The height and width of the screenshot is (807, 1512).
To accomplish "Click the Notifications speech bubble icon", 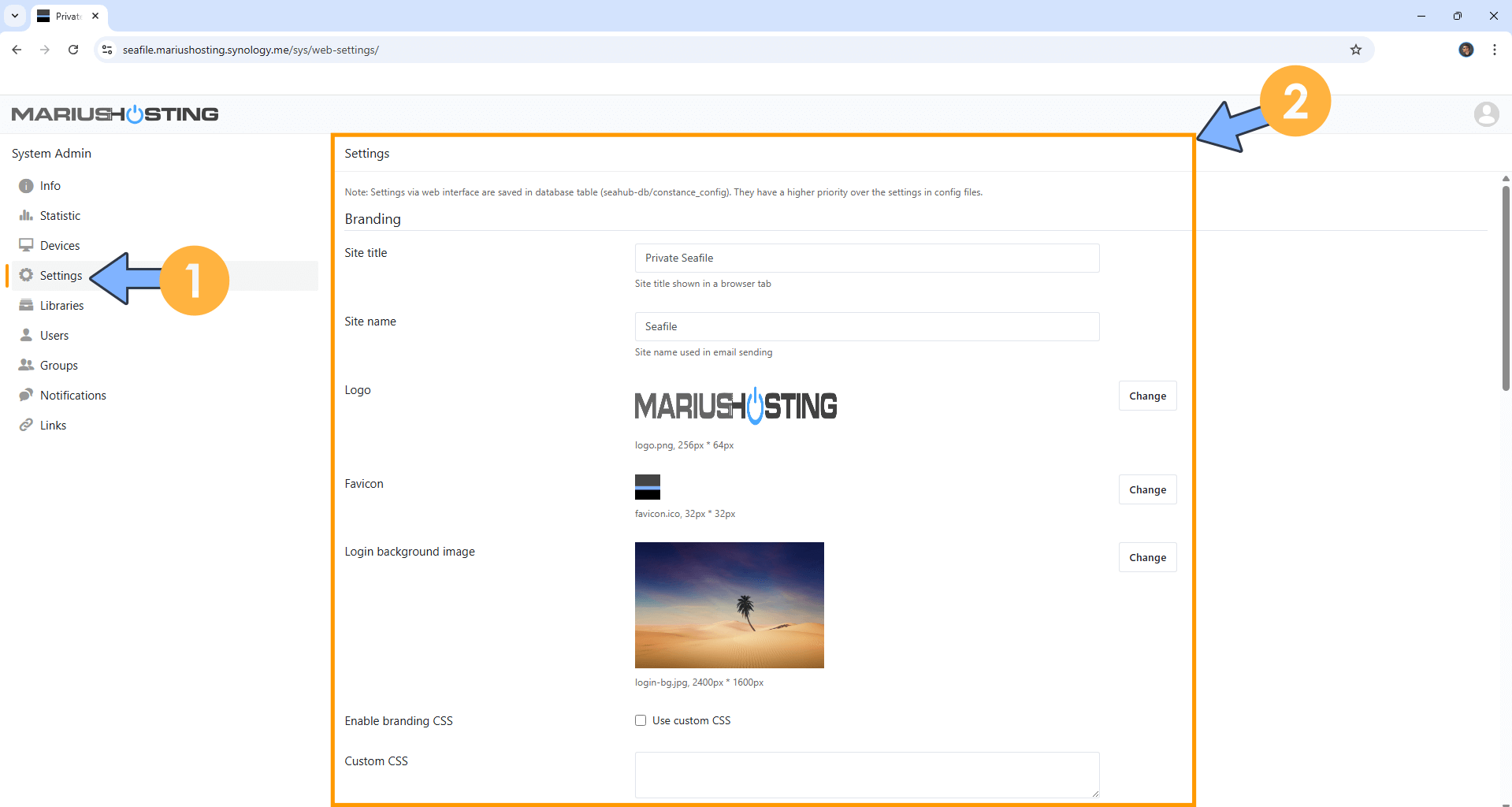I will 26,395.
